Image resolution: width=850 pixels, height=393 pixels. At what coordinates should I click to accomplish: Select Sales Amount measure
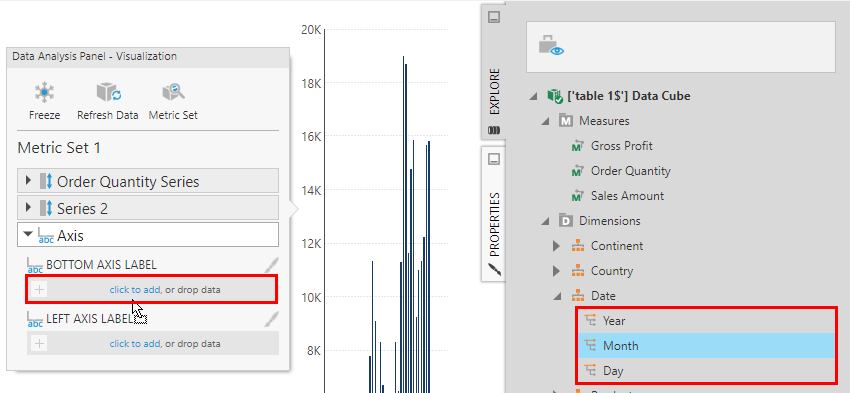pyautogui.click(x=627, y=196)
